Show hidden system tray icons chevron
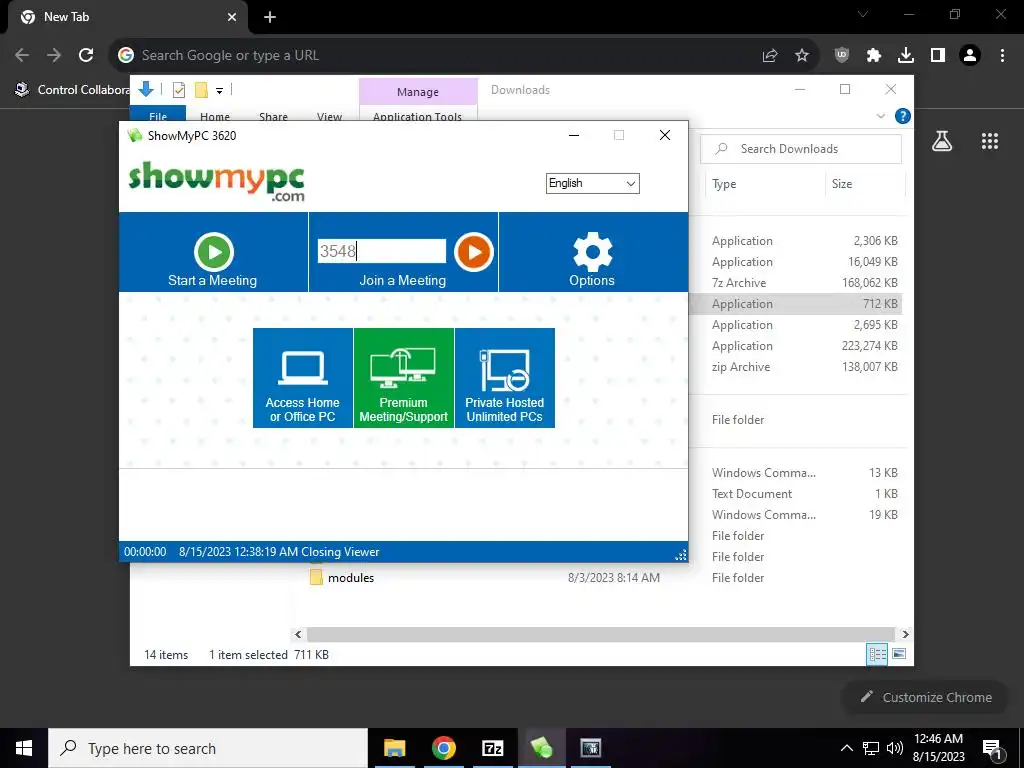1024x768 pixels. (x=846, y=748)
